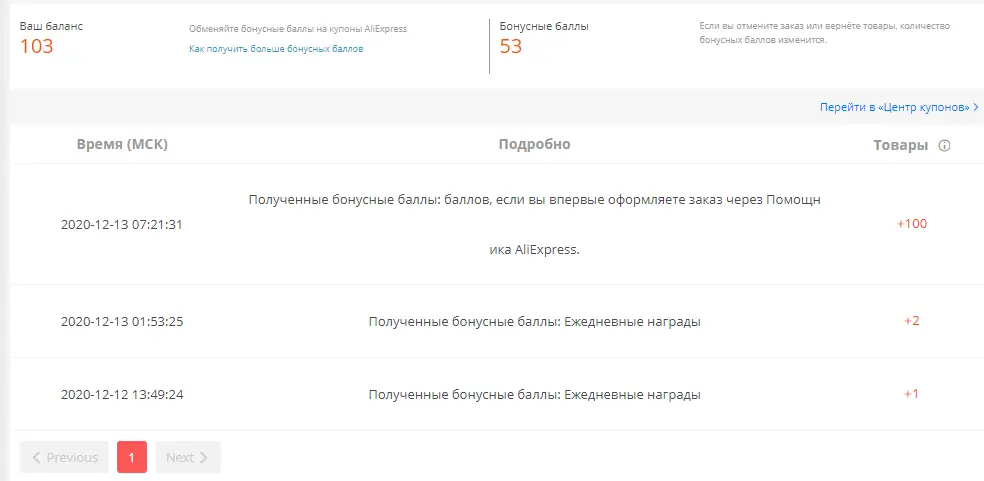Click the Товары column header
Screen dimensions: 984x481
(x=901, y=145)
